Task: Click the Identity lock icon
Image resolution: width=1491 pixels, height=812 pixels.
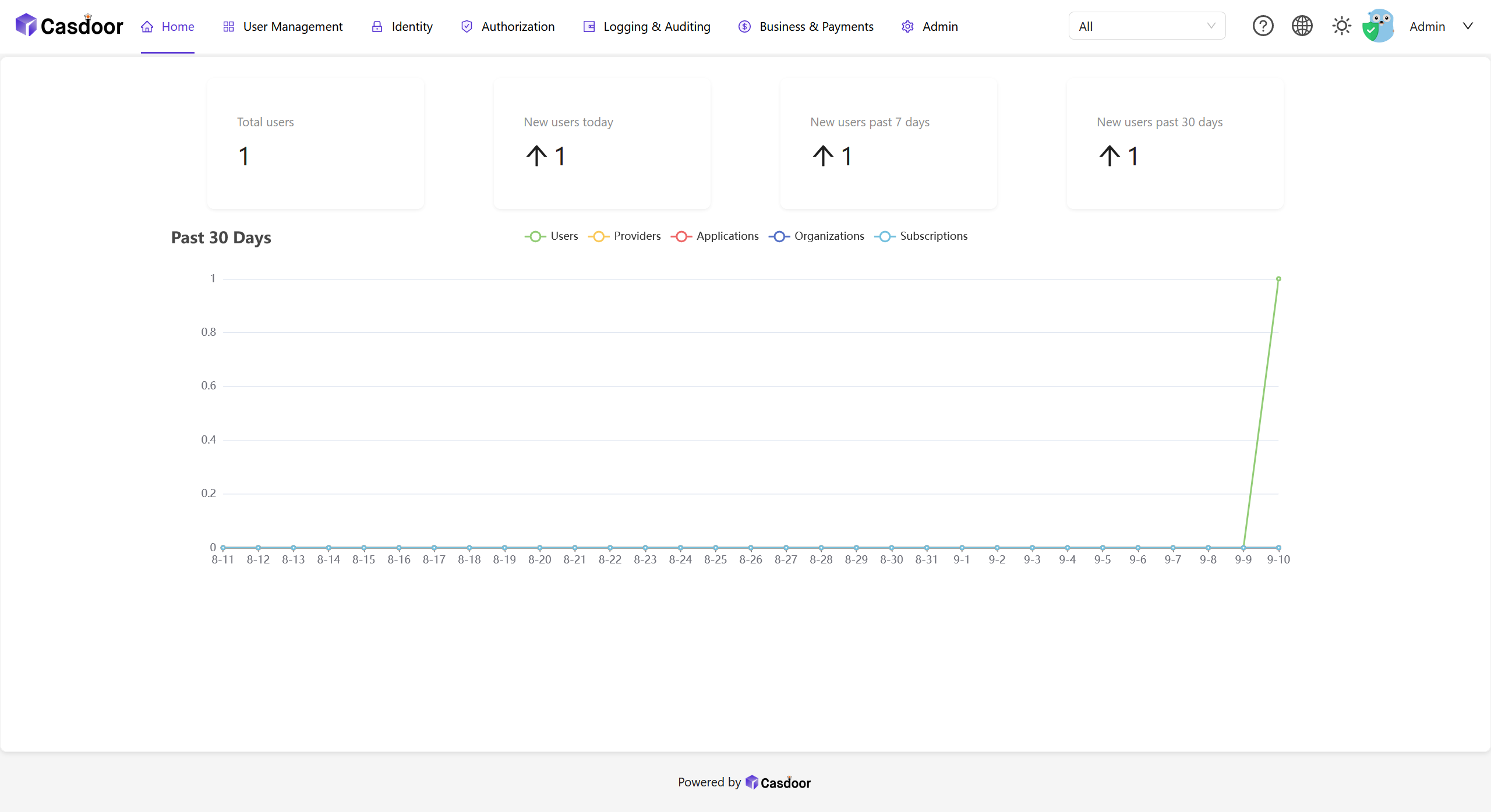Action: [x=377, y=27]
